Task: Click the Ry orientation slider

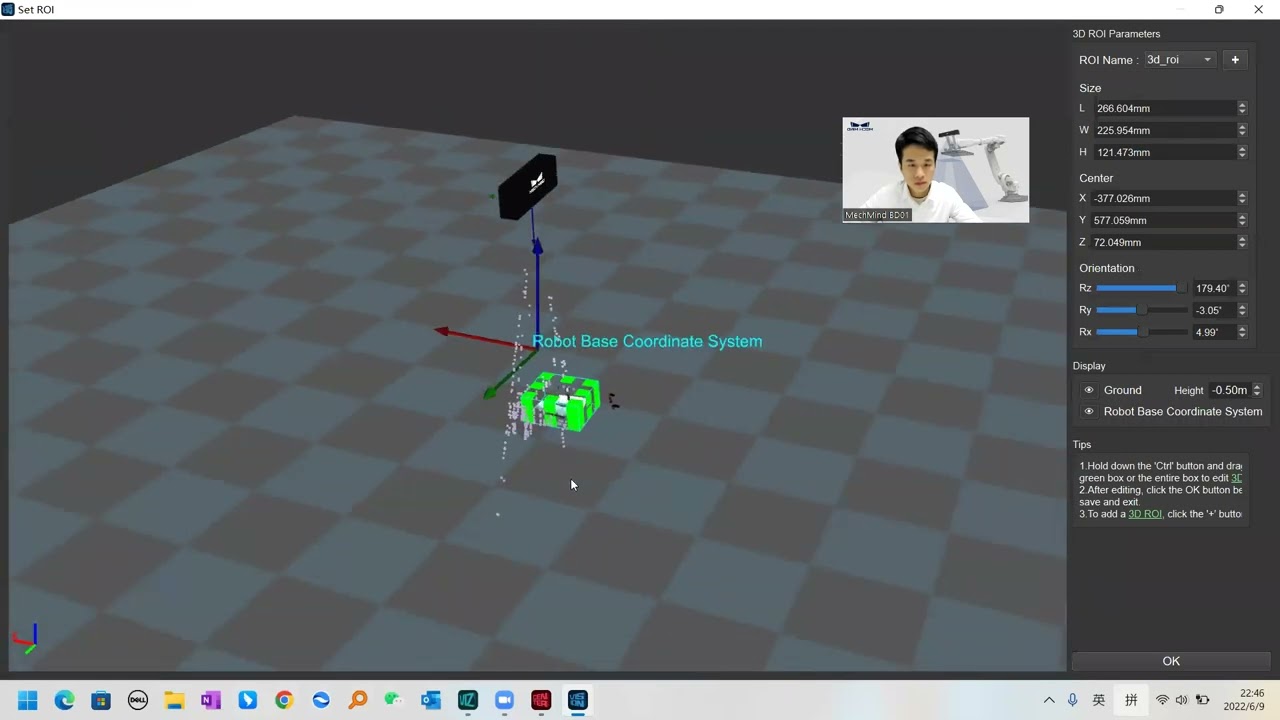Action: point(1141,310)
